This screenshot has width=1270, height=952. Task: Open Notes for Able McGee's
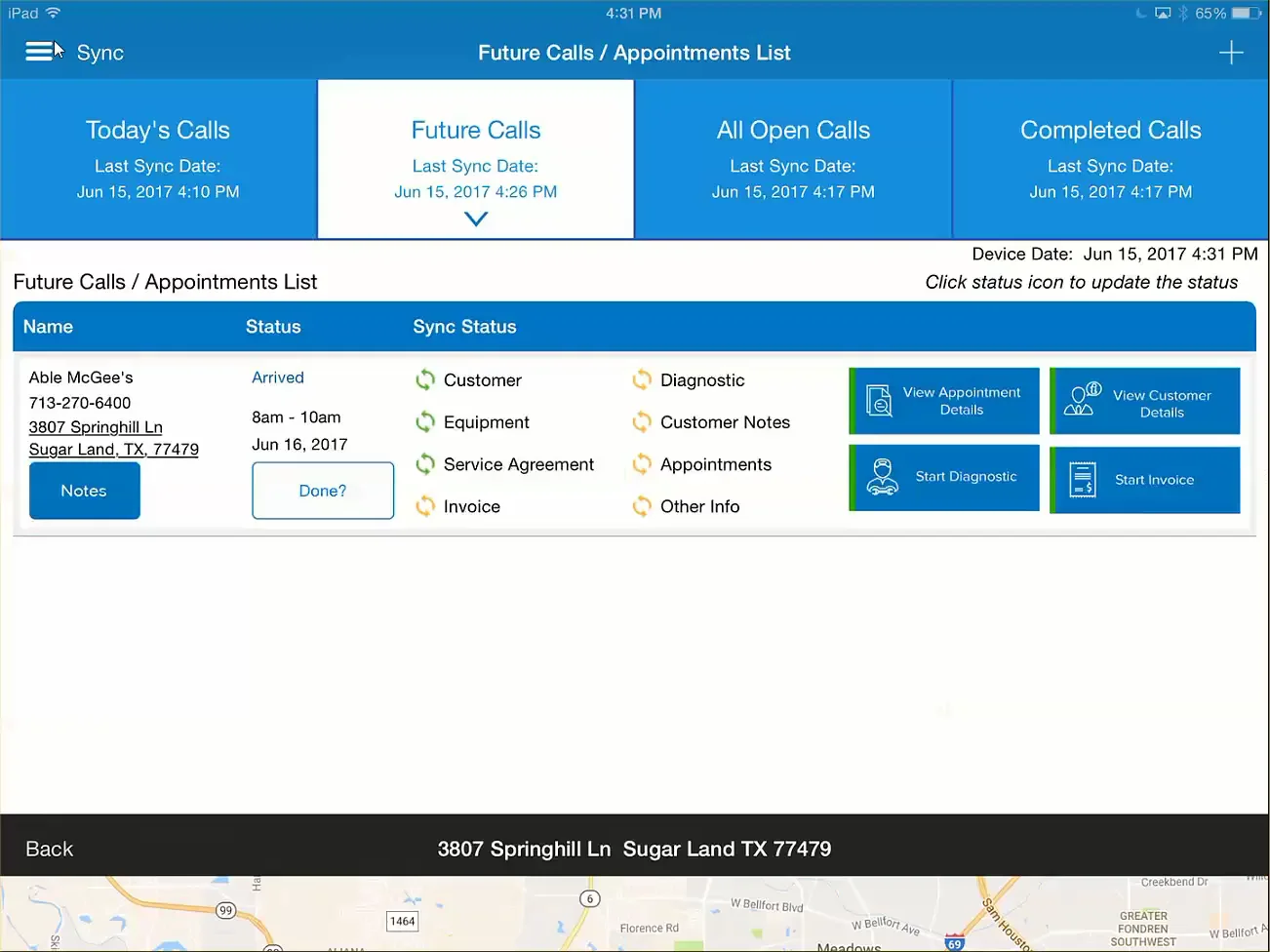click(x=84, y=491)
